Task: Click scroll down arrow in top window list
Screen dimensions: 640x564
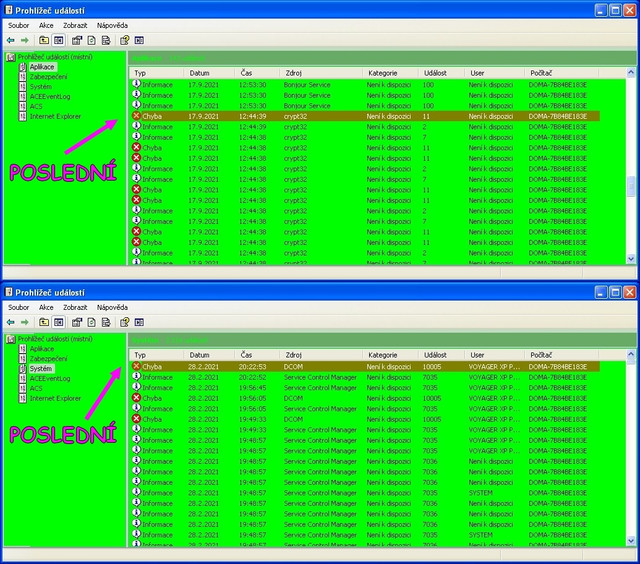Action: pyautogui.click(x=631, y=259)
